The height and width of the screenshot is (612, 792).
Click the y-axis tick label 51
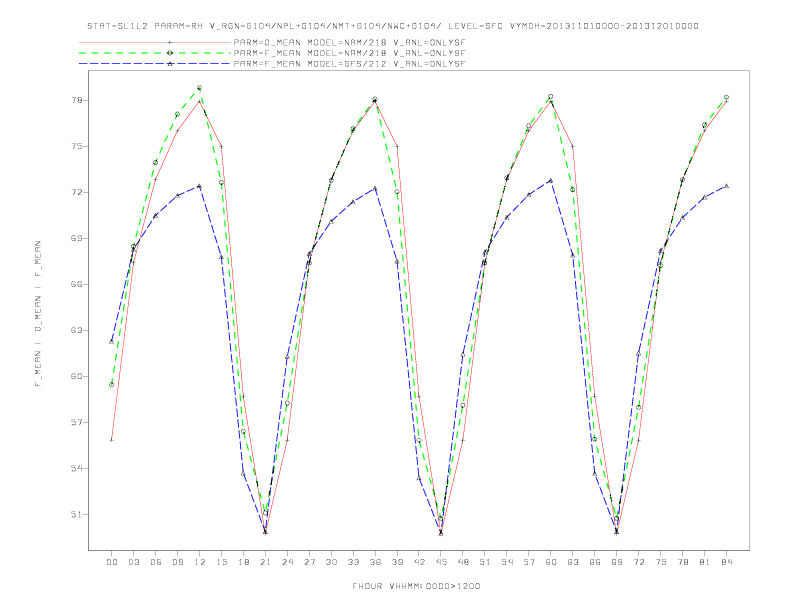pos(77,515)
